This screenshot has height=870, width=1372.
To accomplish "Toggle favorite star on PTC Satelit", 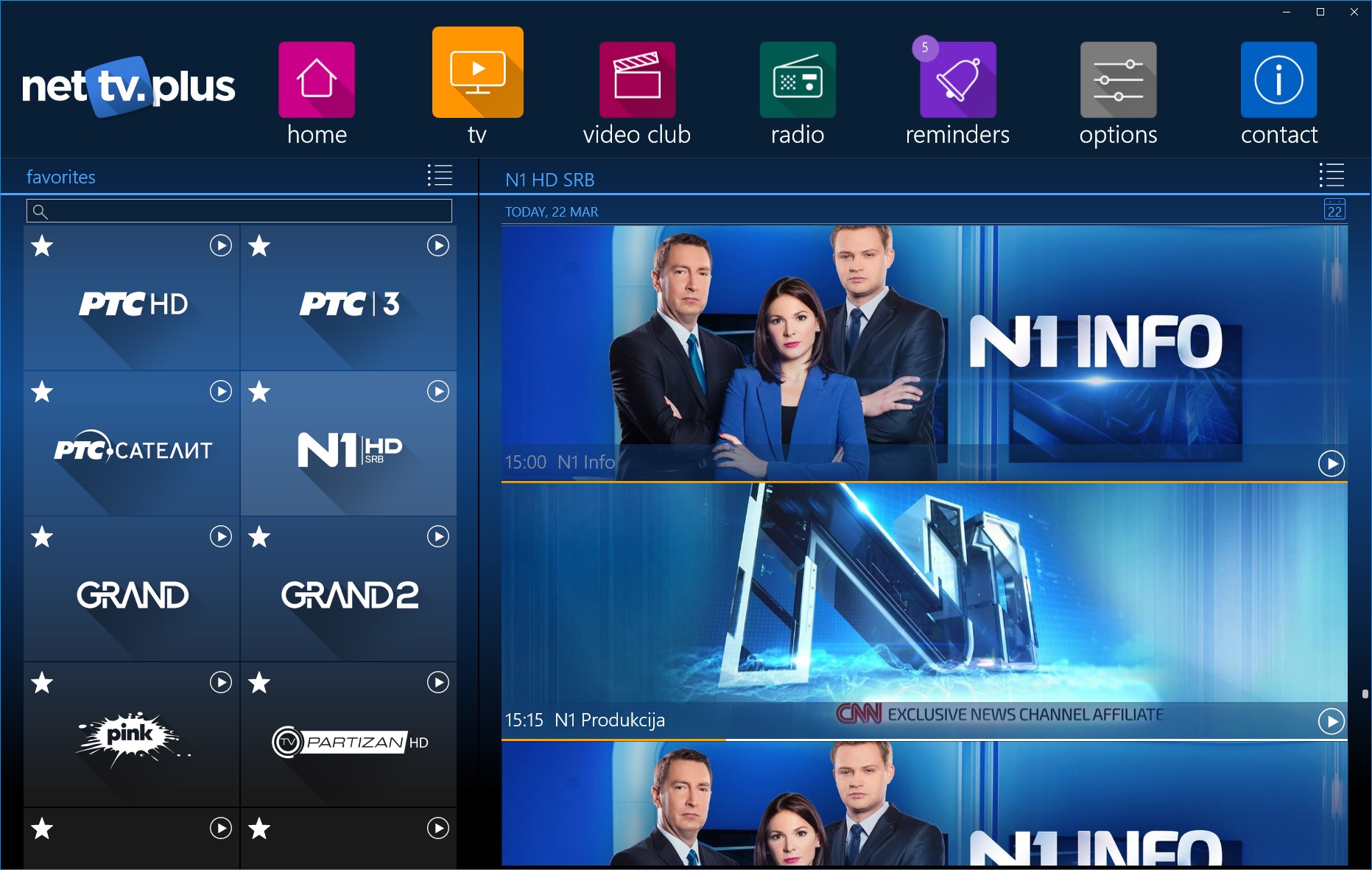I will [x=42, y=391].
